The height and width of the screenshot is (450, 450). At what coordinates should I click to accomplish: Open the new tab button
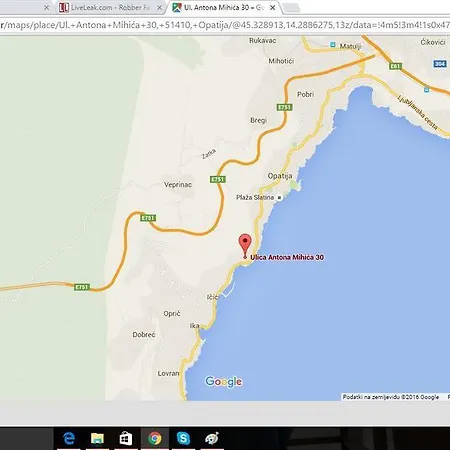click(x=292, y=8)
